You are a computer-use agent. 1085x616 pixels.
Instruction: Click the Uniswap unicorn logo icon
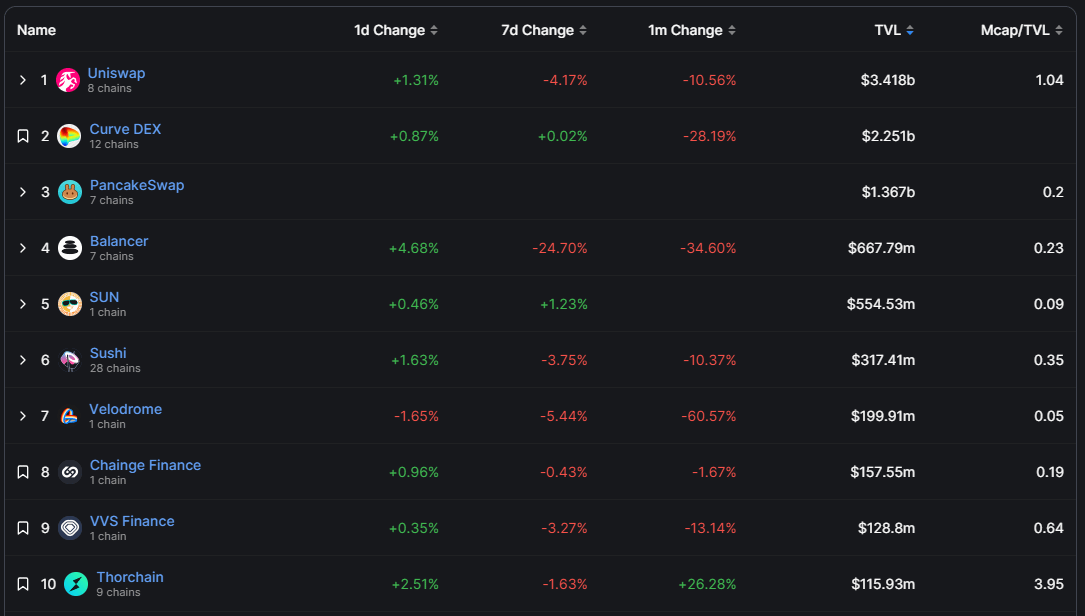pos(68,80)
